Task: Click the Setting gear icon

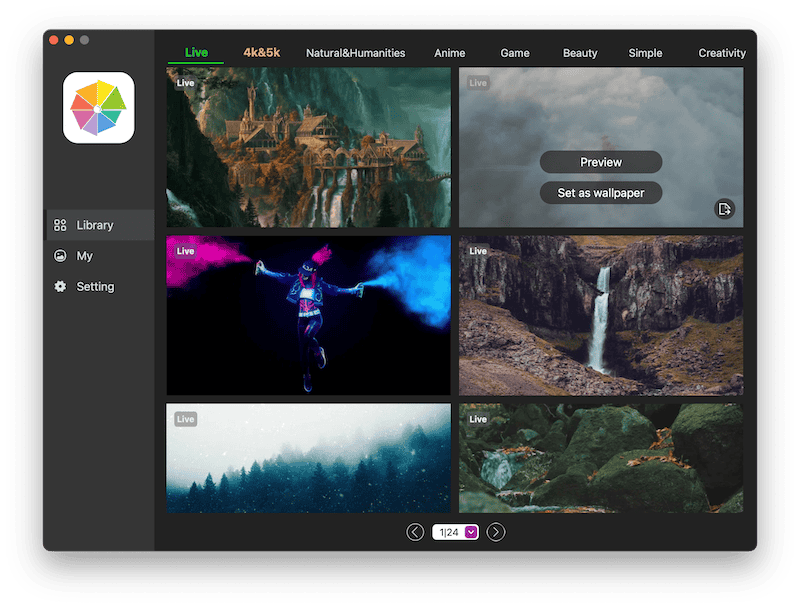Action: 60,287
